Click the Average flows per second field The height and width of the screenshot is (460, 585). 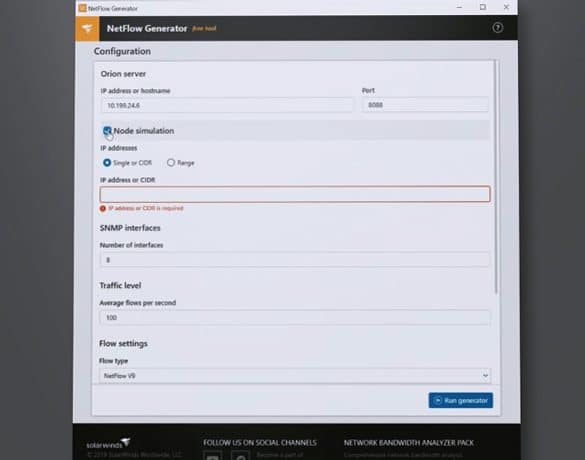pos(294,317)
